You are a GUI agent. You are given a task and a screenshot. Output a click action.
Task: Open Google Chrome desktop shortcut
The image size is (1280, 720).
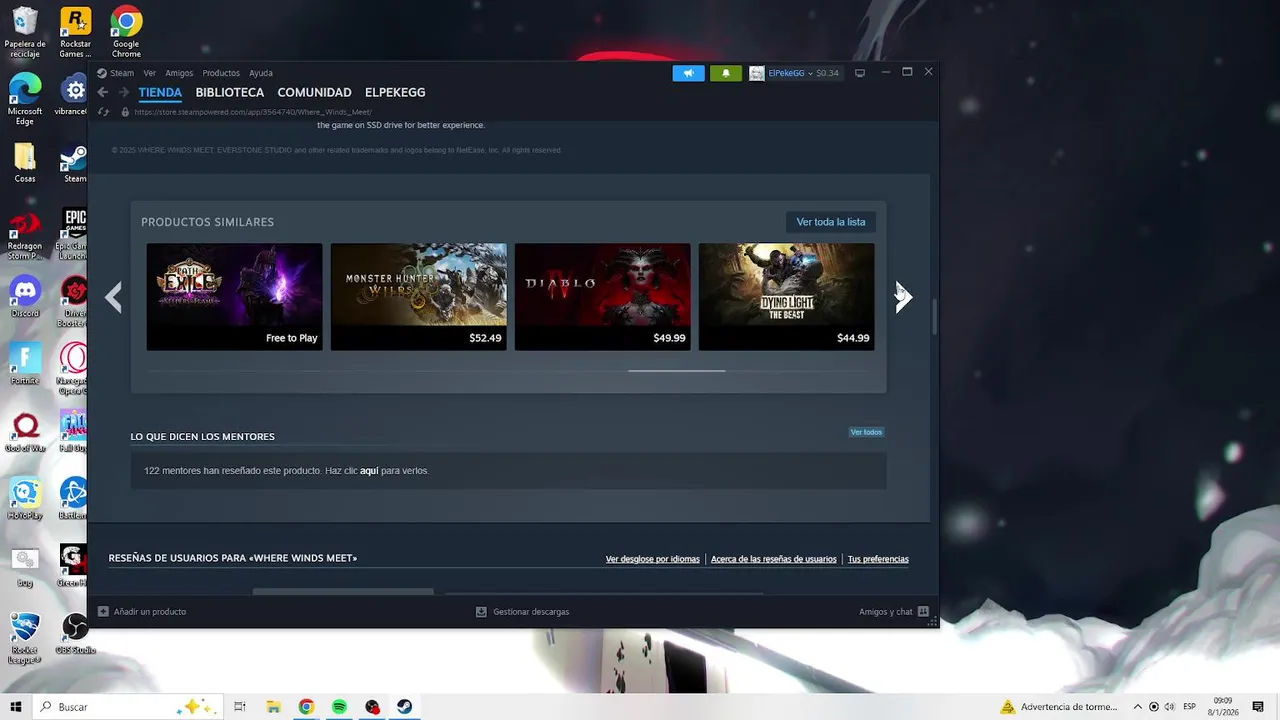[x=126, y=33]
